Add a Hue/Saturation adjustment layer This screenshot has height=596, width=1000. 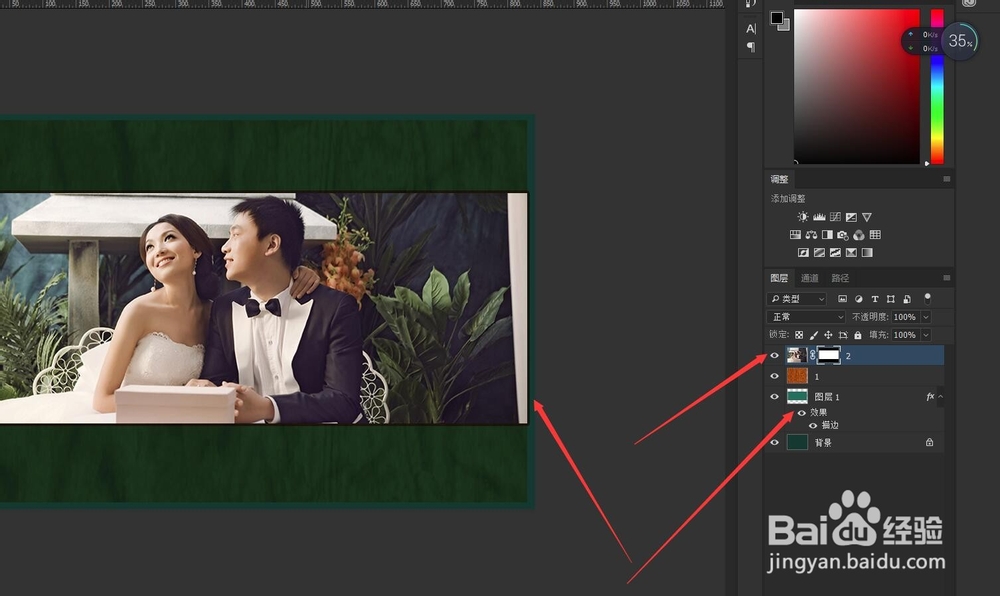(795, 235)
